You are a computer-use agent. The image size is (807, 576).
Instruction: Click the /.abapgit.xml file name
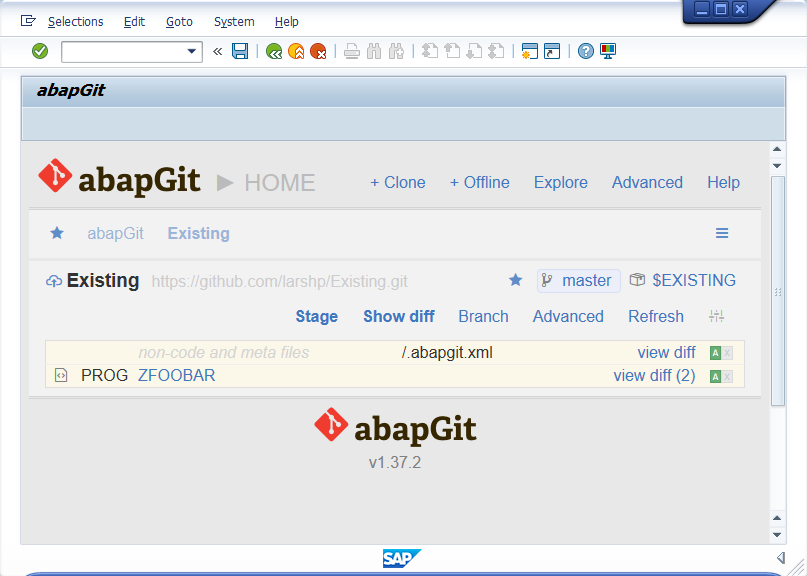click(447, 353)
